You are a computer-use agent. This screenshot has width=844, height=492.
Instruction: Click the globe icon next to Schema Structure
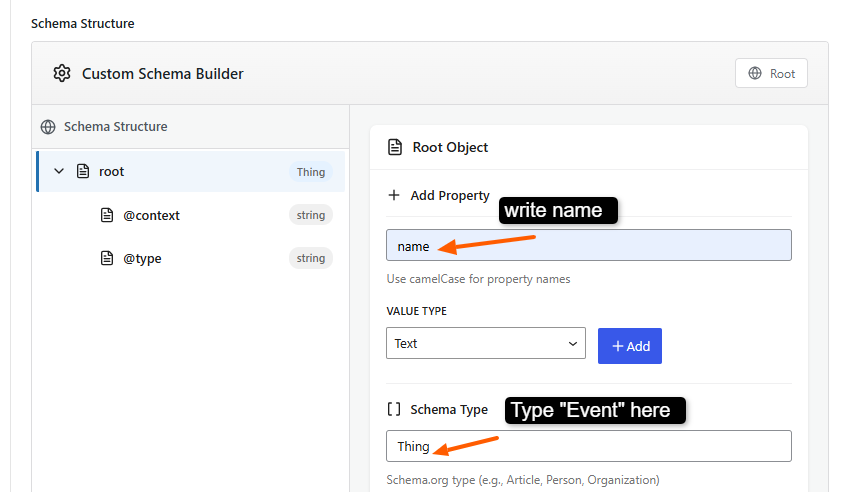click(48, 127)
